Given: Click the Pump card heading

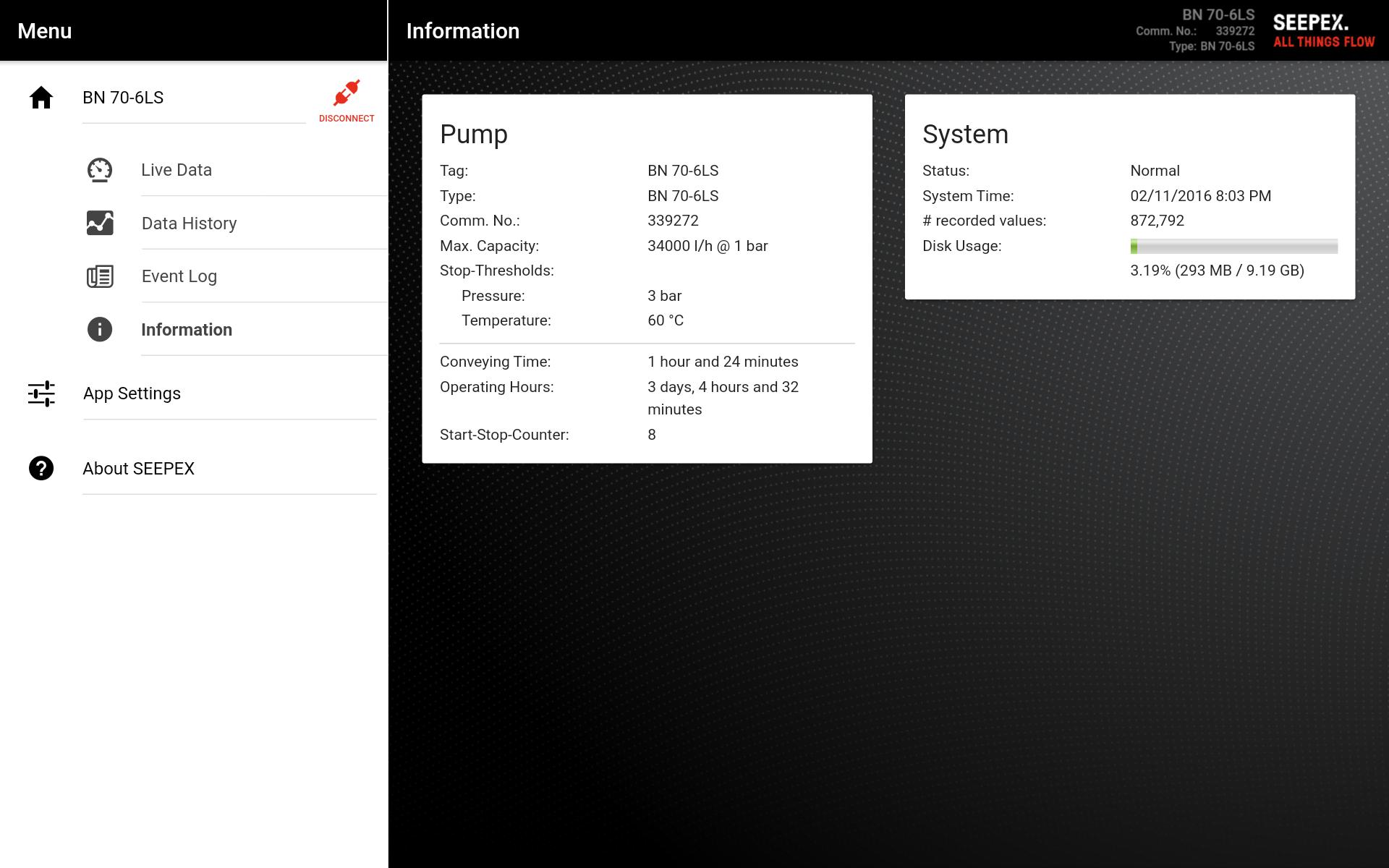Looking at the screenshot, I should click(x=474, y=135).
